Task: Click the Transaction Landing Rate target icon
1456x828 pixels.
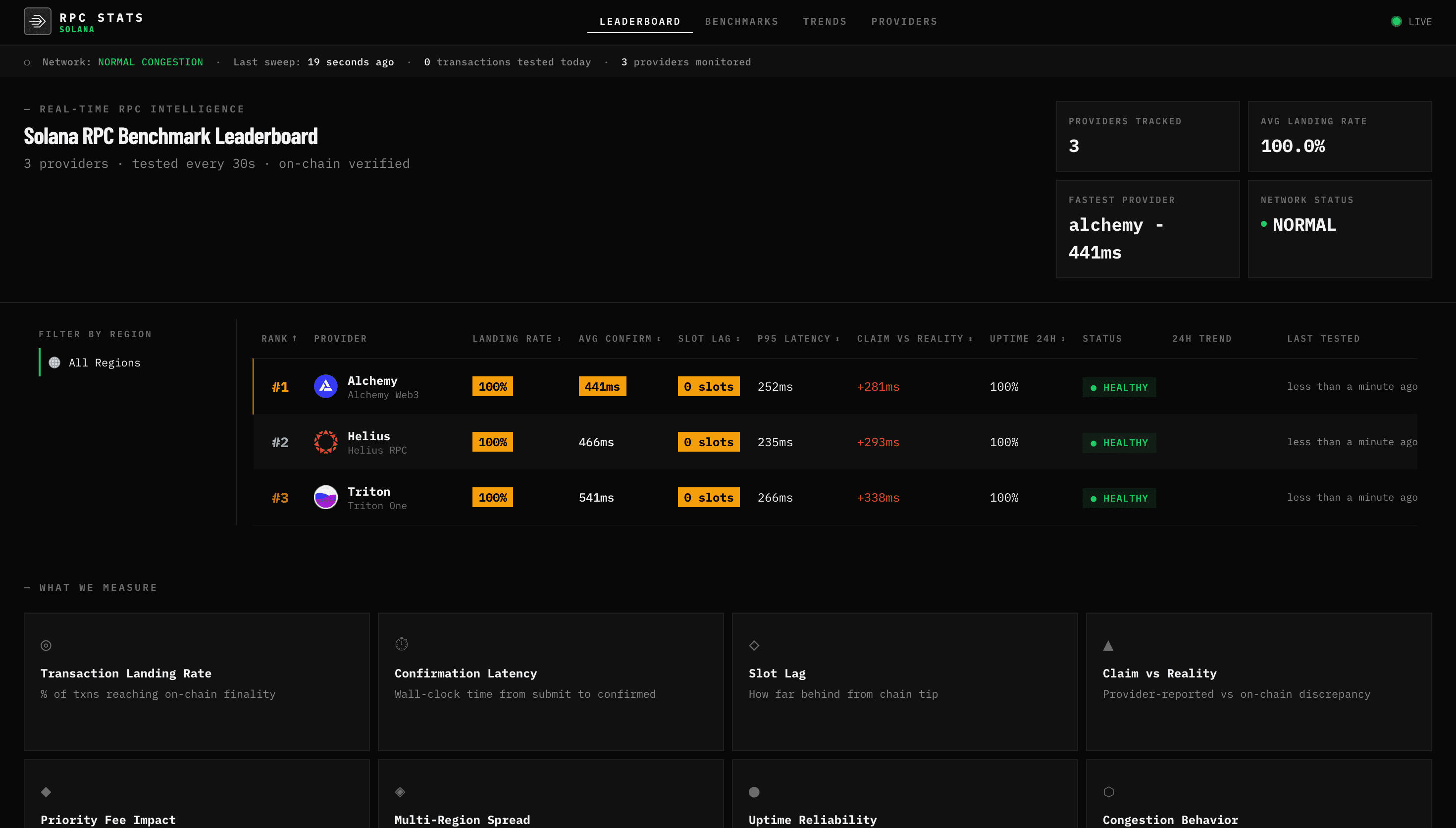Action: [x=46, y=645]
